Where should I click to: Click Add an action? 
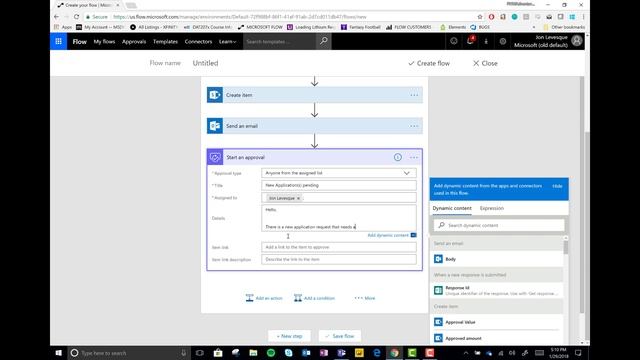coord(264,298)
